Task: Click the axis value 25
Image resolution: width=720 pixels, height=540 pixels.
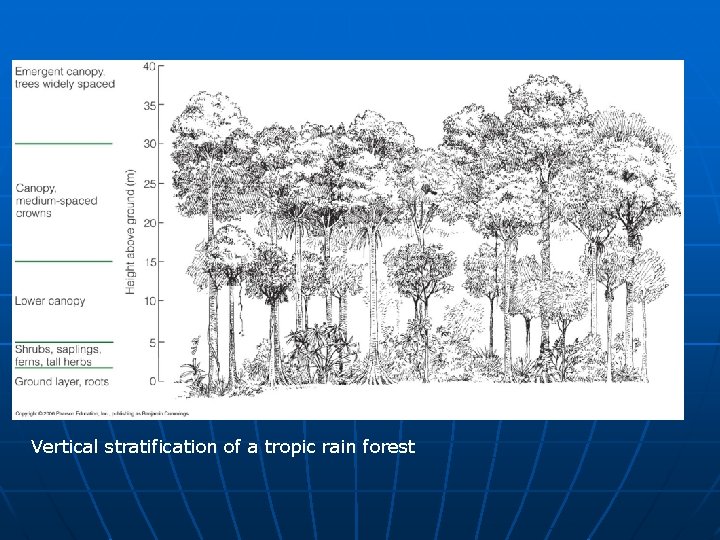Action: 149,184
